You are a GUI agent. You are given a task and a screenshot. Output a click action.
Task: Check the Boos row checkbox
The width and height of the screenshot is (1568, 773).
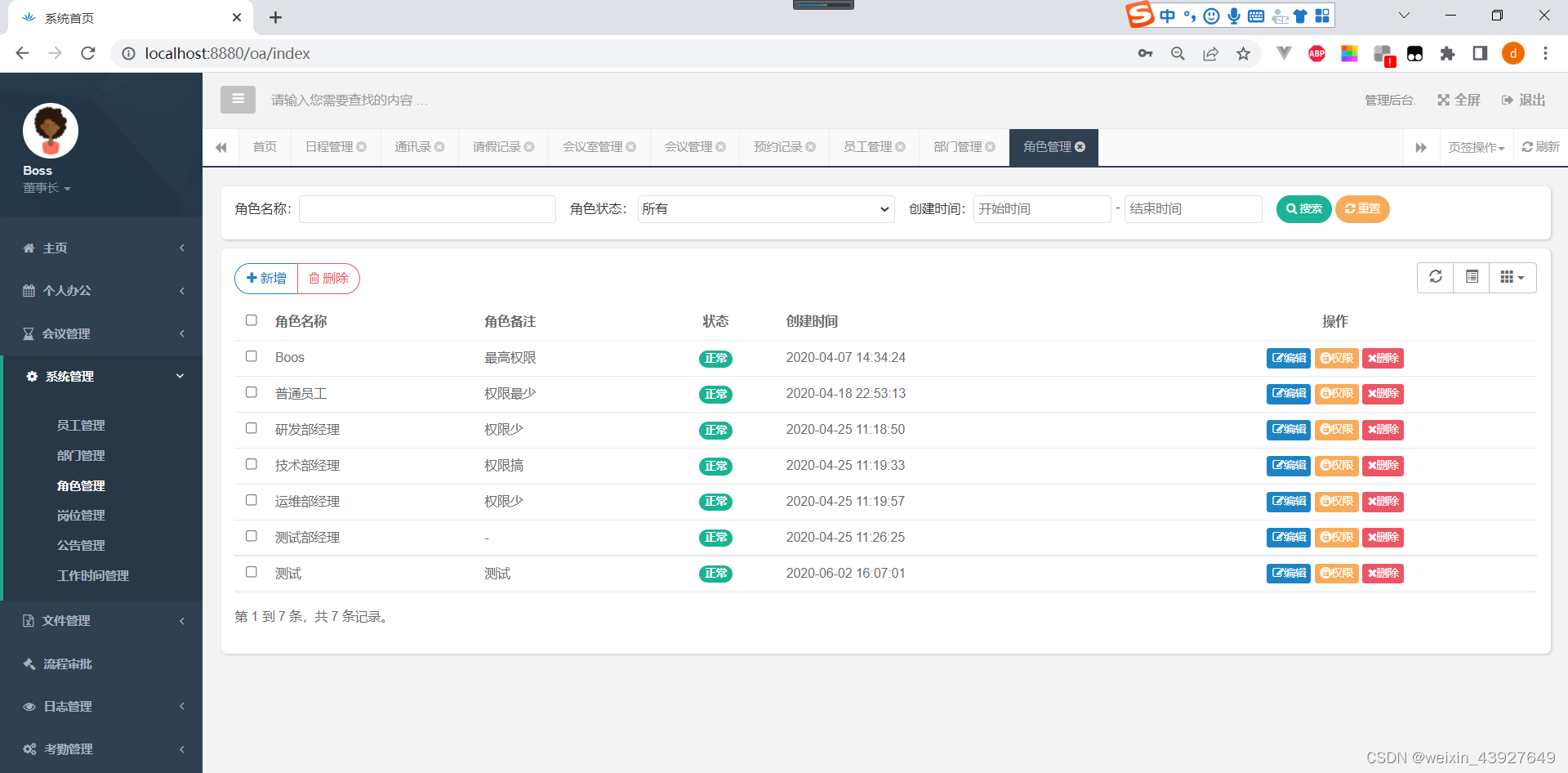click(x=252, y=356)
